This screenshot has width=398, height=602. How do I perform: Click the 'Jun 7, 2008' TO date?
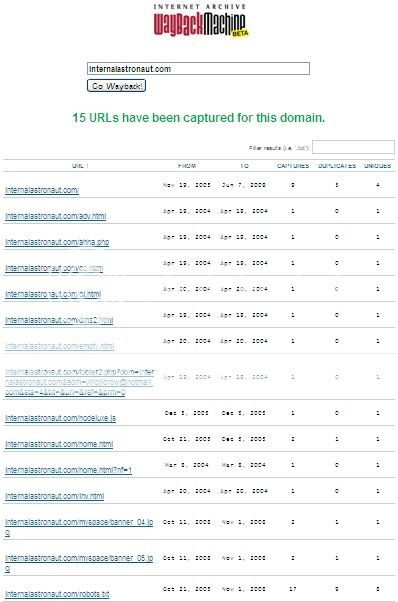pos(244,185)
